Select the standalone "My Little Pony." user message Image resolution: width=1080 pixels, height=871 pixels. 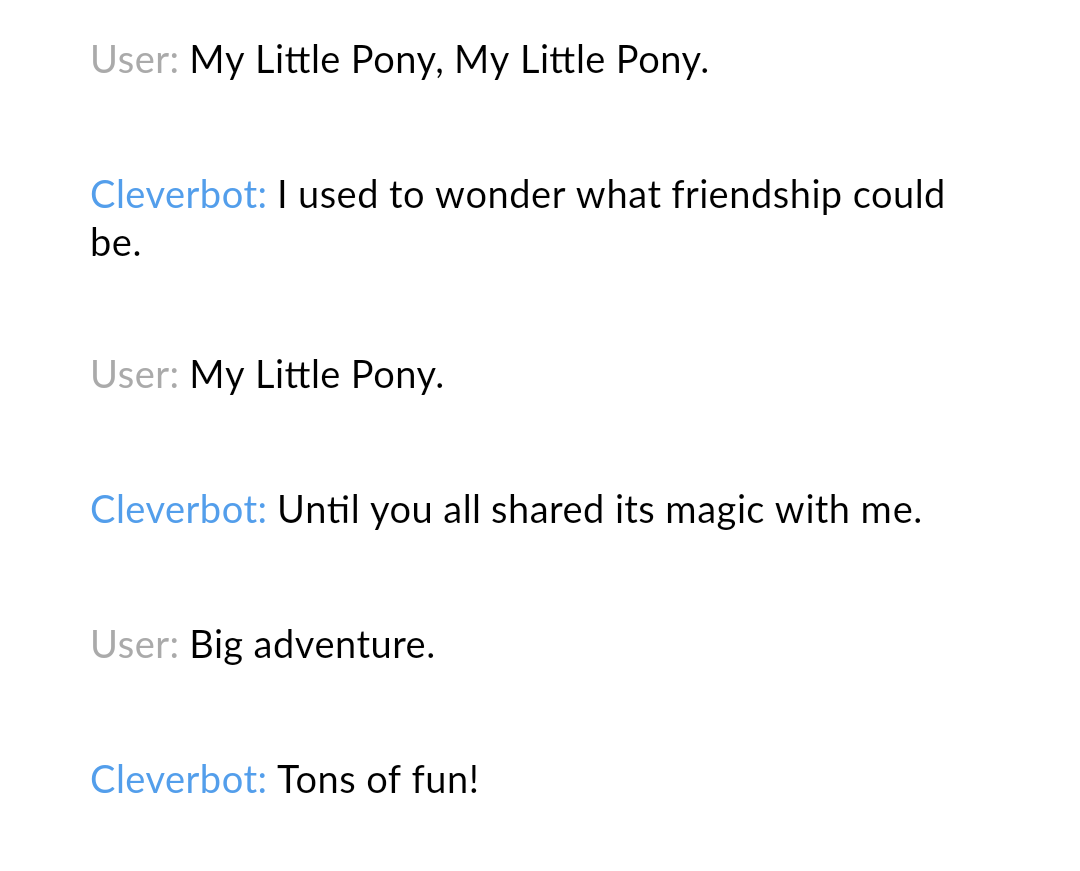[x=317, y=375]
